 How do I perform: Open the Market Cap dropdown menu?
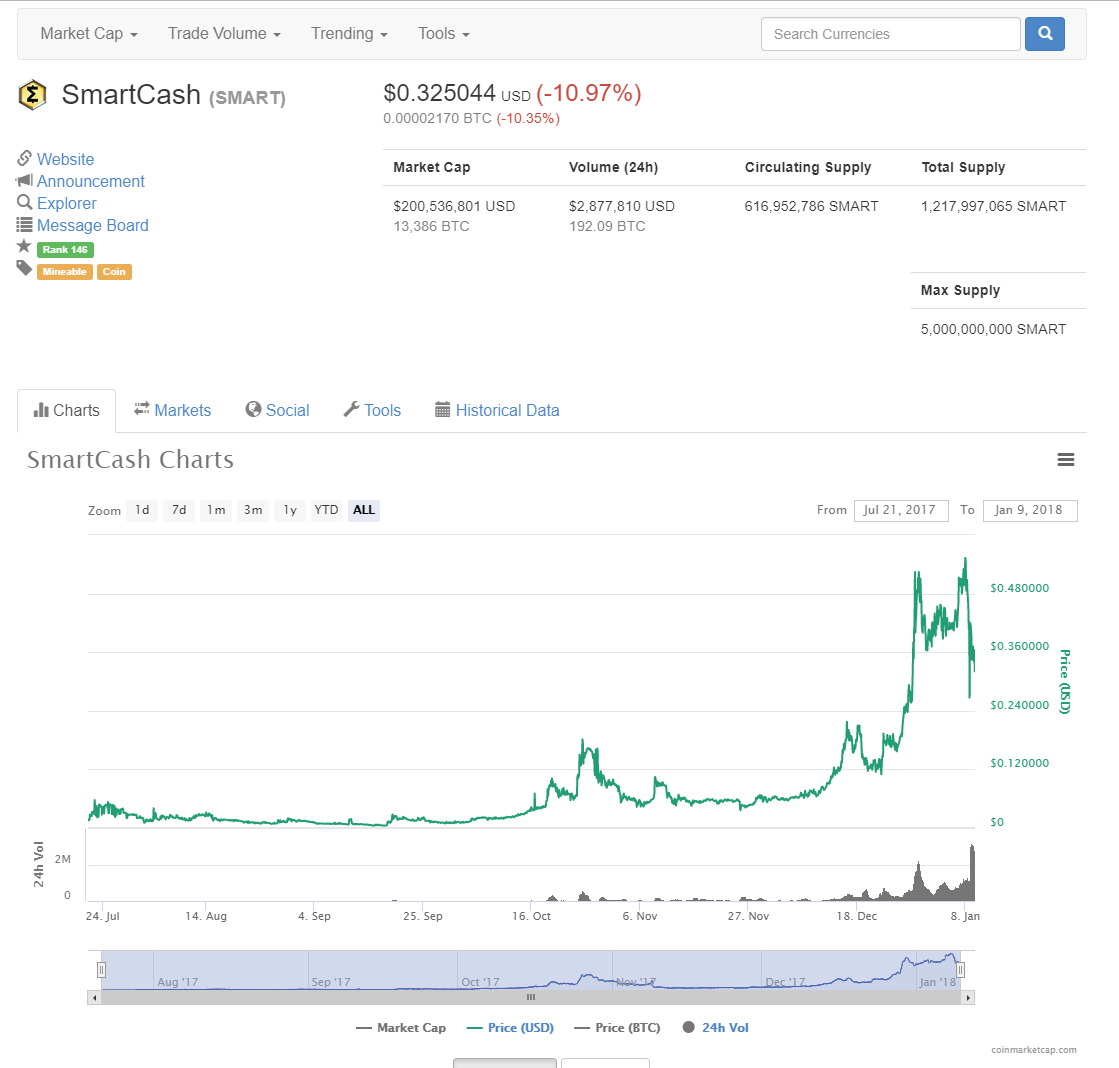click(x=89, y=34)
